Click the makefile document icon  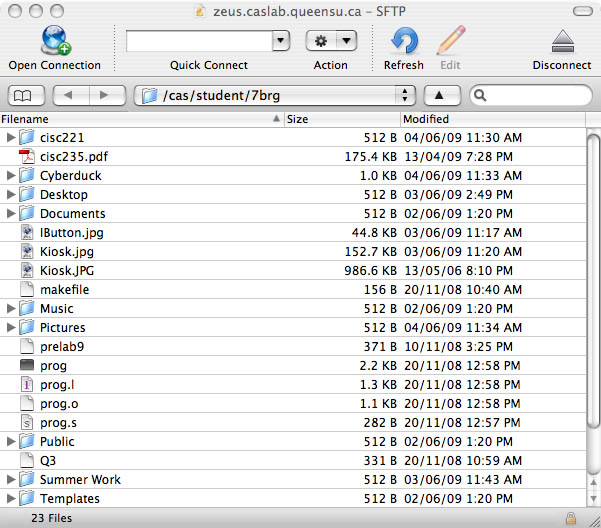[x=27, y=289]
